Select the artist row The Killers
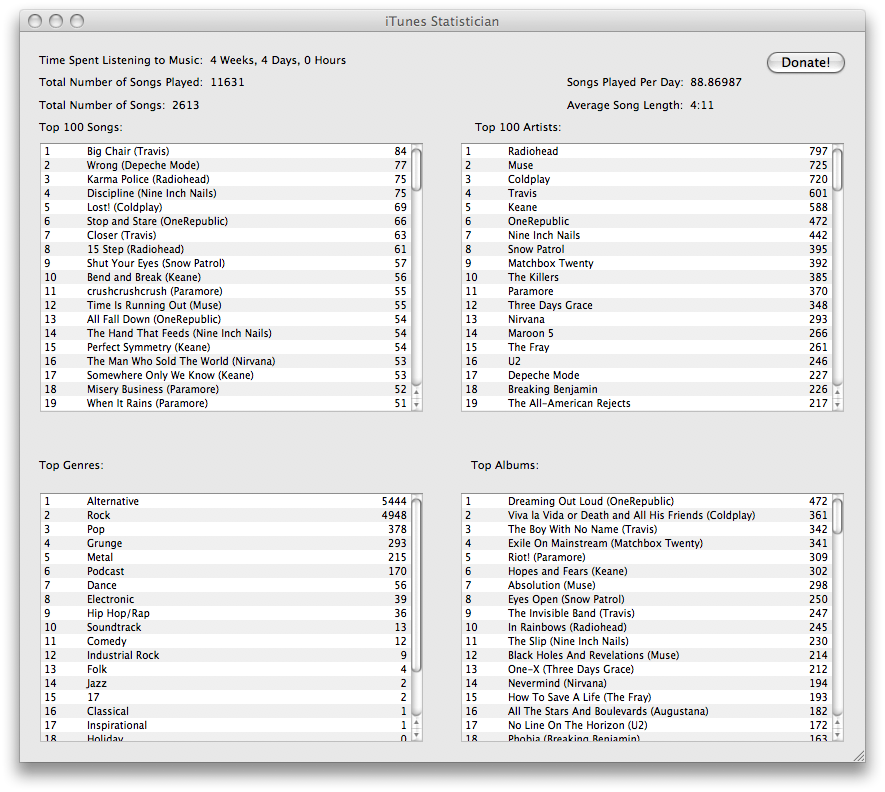This screenshot has height=792, width=885. tap(647, 277)
